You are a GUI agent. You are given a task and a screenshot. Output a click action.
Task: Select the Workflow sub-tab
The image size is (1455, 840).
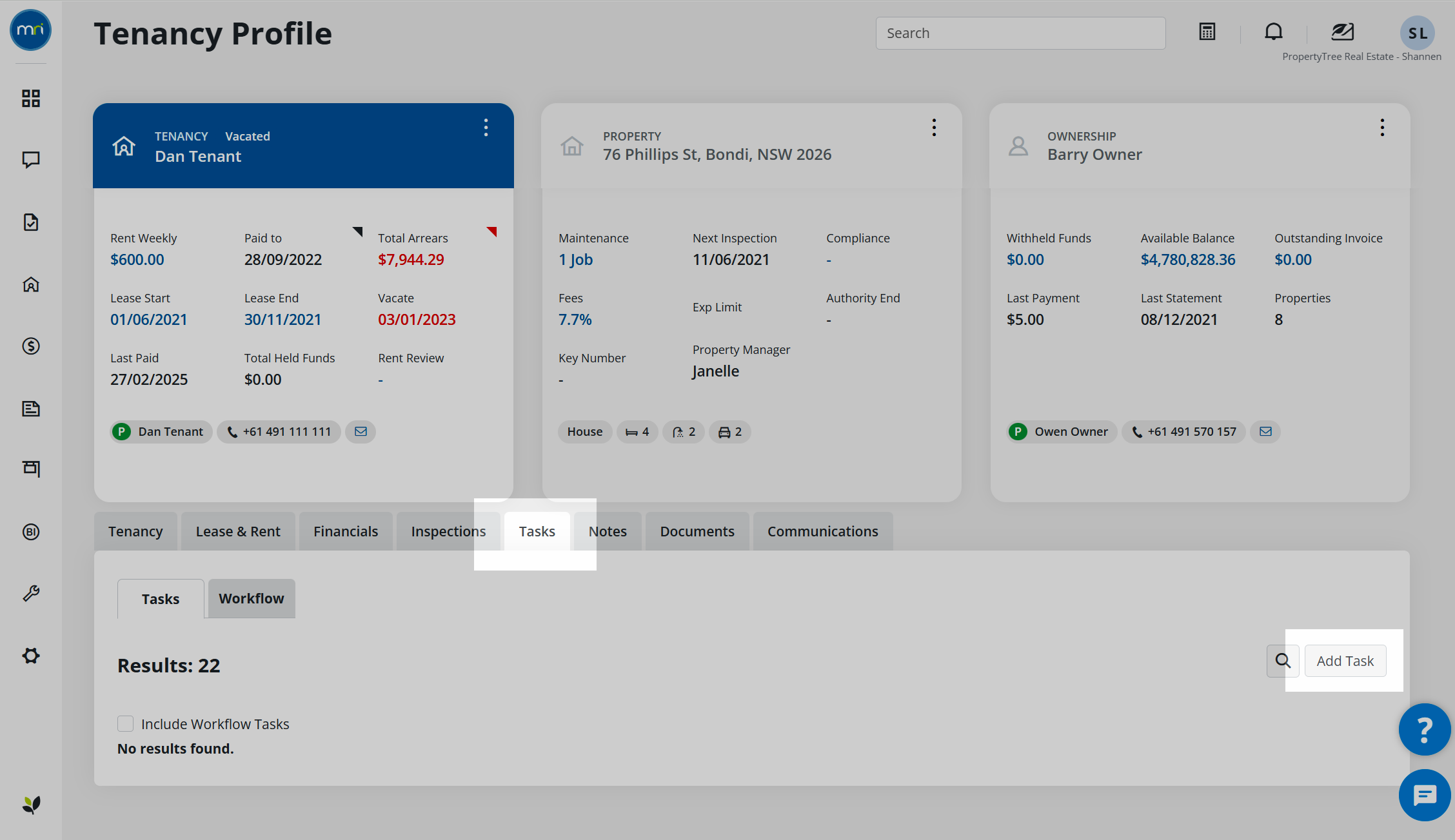(x=252, y=598)
